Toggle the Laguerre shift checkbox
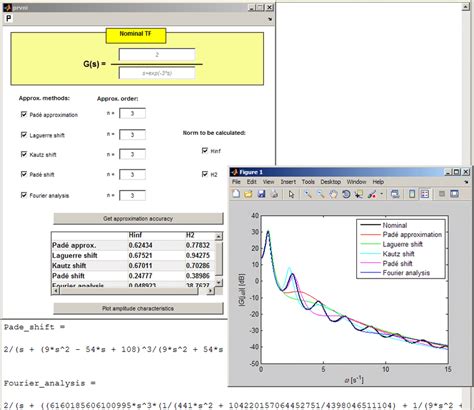This screenshot has height=410, width=474. pyautogui.click(x=24, y=135)
